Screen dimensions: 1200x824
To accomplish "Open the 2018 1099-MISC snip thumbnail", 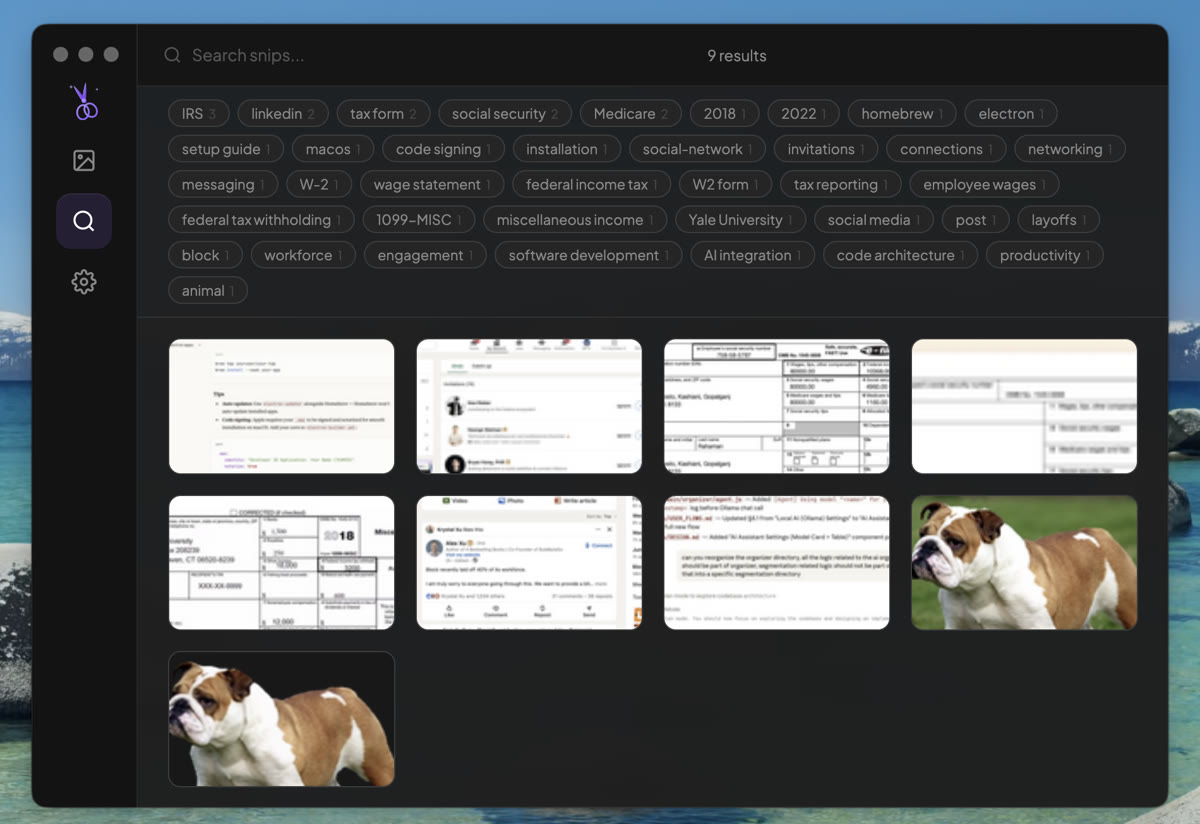I will click(x=282, y=562).
